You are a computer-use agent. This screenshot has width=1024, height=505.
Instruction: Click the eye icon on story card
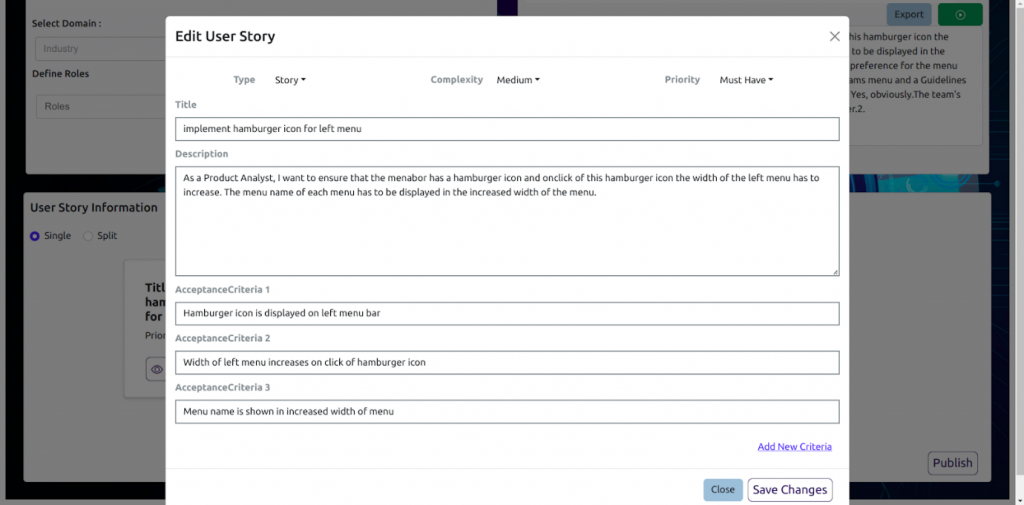point(156,369)
